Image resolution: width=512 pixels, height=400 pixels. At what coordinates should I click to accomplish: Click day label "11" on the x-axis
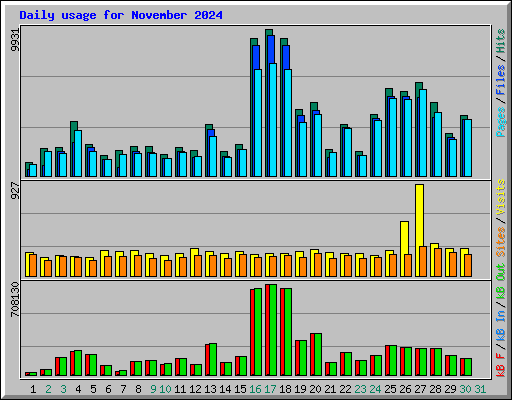pos(180,389)
